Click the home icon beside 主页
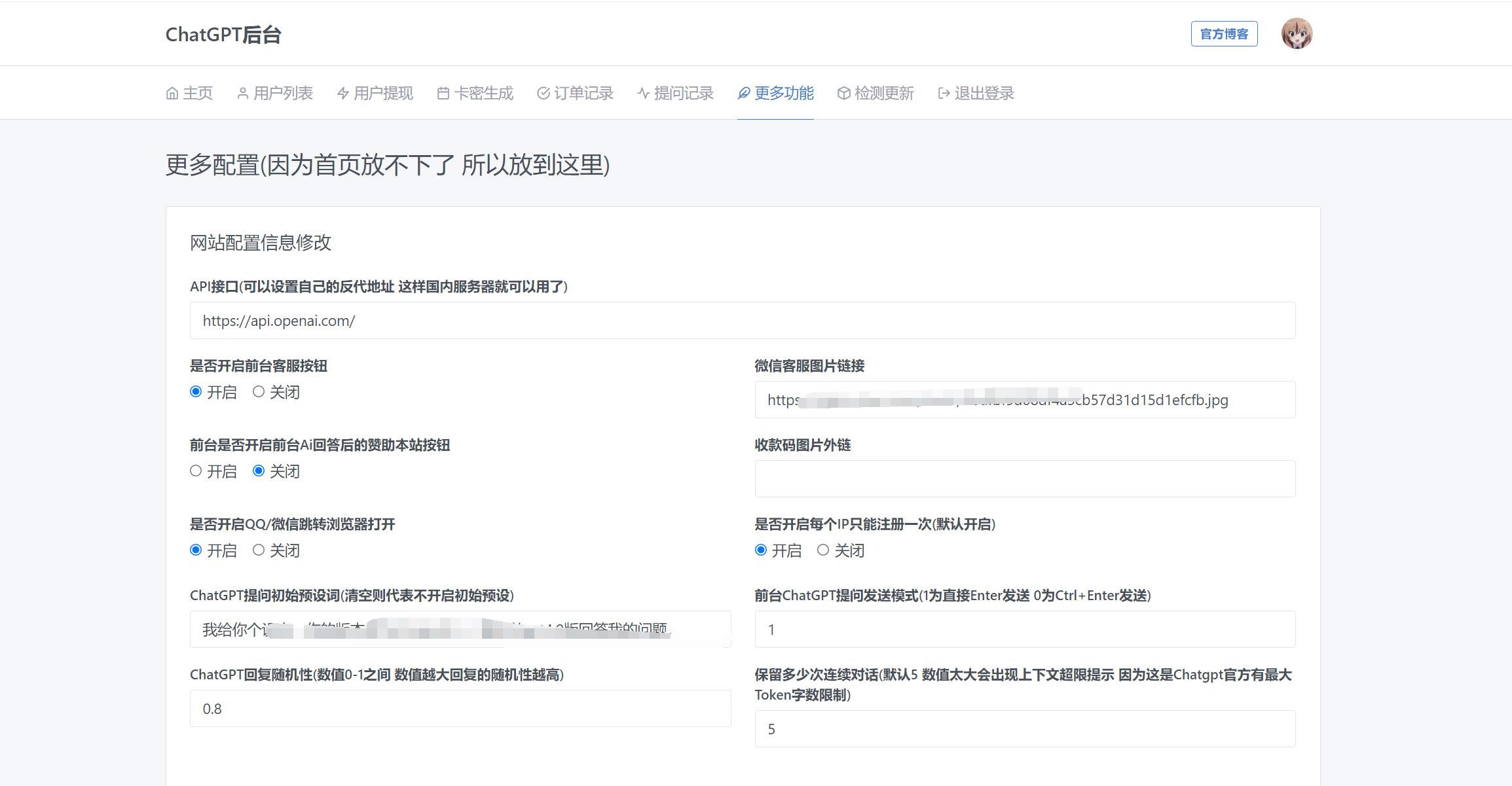 coord(172,94)
